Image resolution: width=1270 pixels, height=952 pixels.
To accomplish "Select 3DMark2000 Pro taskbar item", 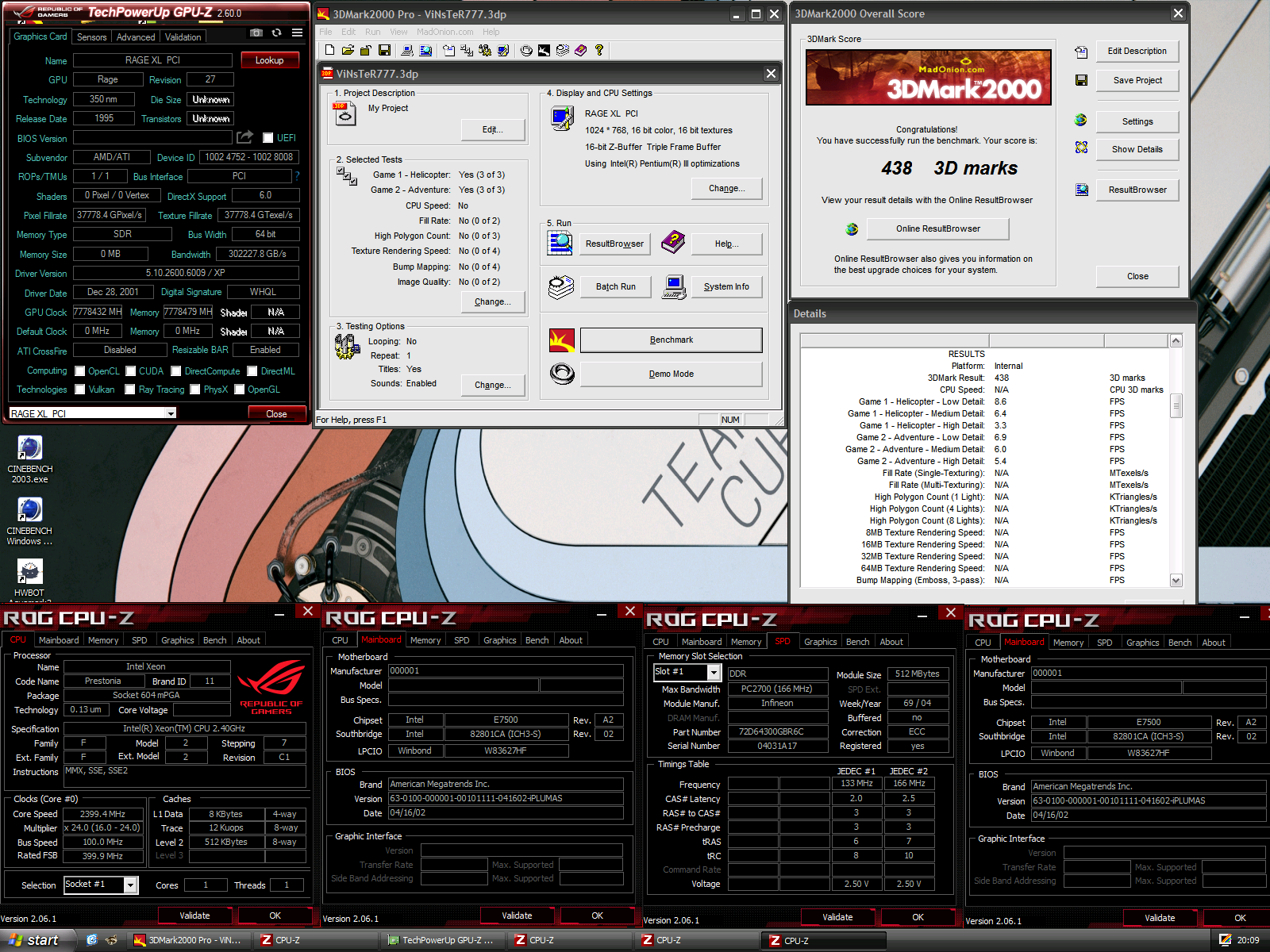I will point(190,940).
